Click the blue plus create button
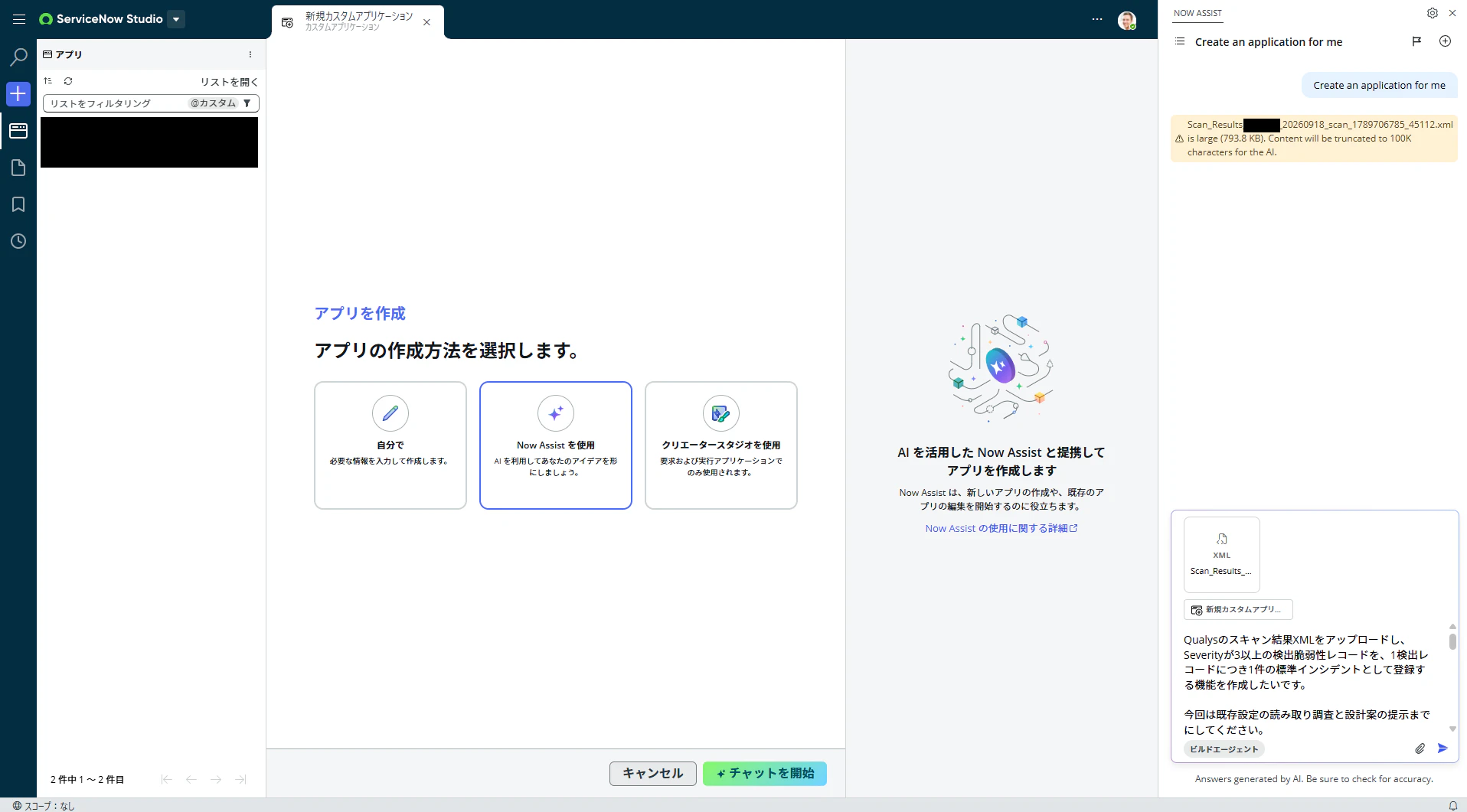 click(18, 94)
